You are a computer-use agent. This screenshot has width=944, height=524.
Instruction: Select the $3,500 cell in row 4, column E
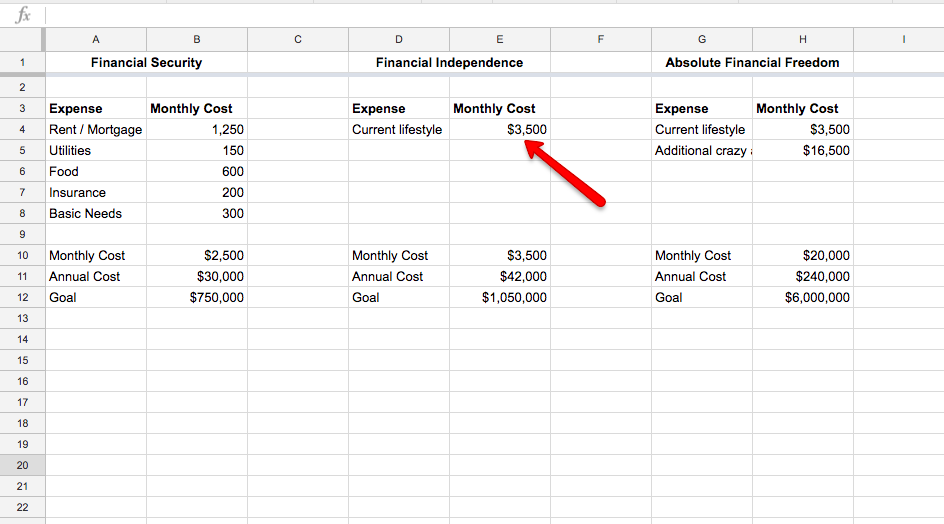point(500,129)
